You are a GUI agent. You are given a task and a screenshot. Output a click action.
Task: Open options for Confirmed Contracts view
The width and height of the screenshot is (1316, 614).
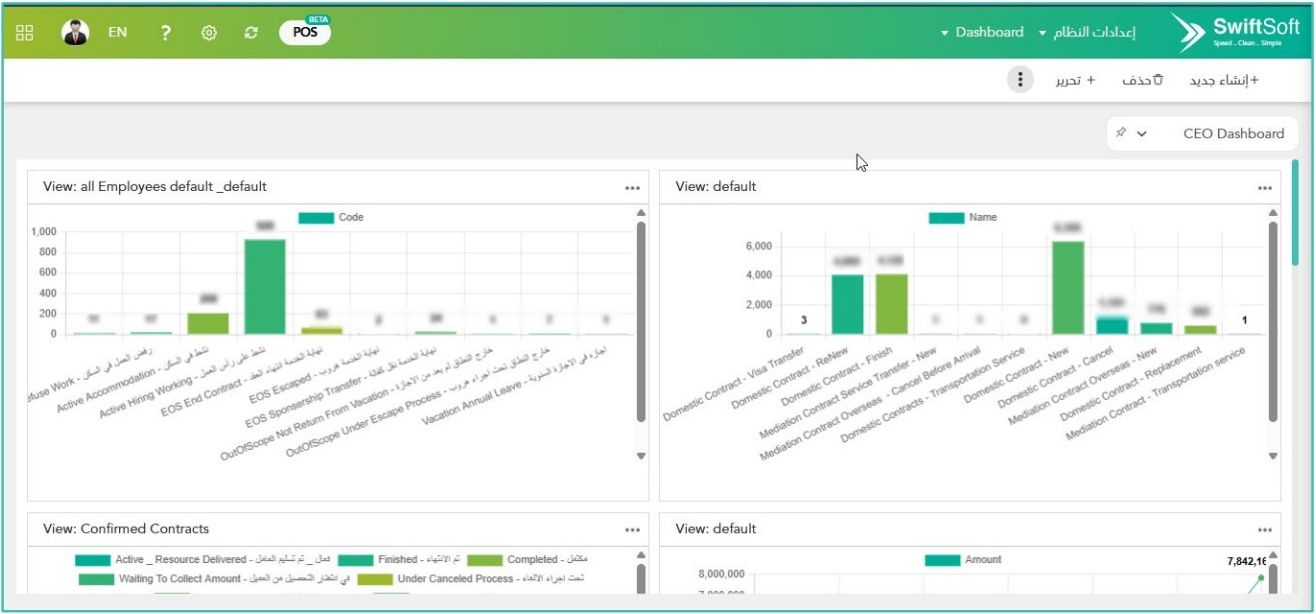[632, 530]
